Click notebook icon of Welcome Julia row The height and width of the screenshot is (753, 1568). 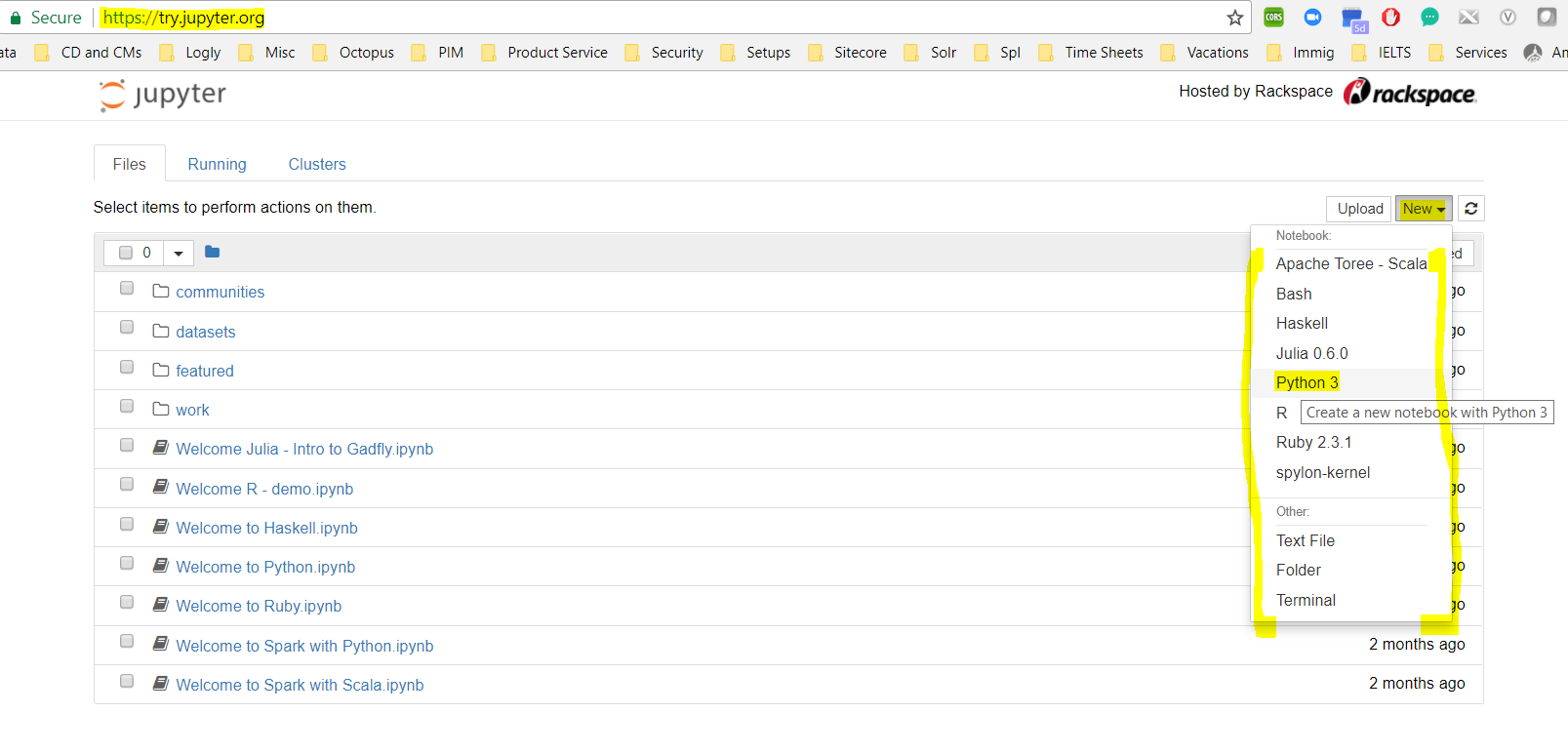pyautogui.click(x=161, y=448)
